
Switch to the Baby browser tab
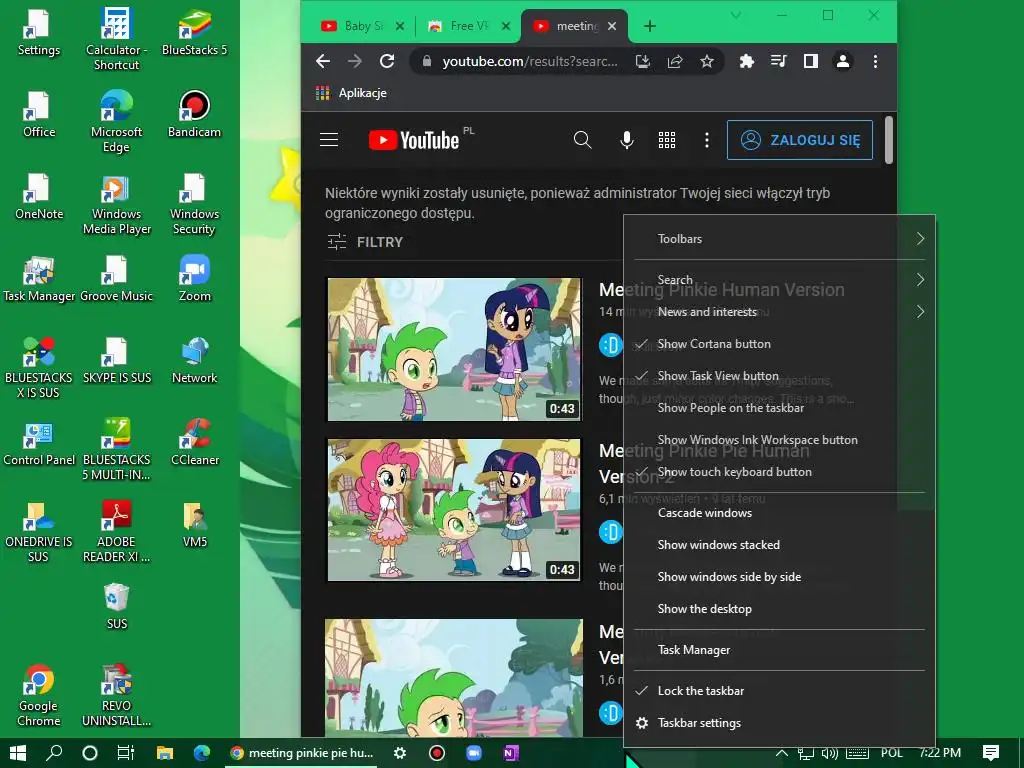tap(362, 26)
